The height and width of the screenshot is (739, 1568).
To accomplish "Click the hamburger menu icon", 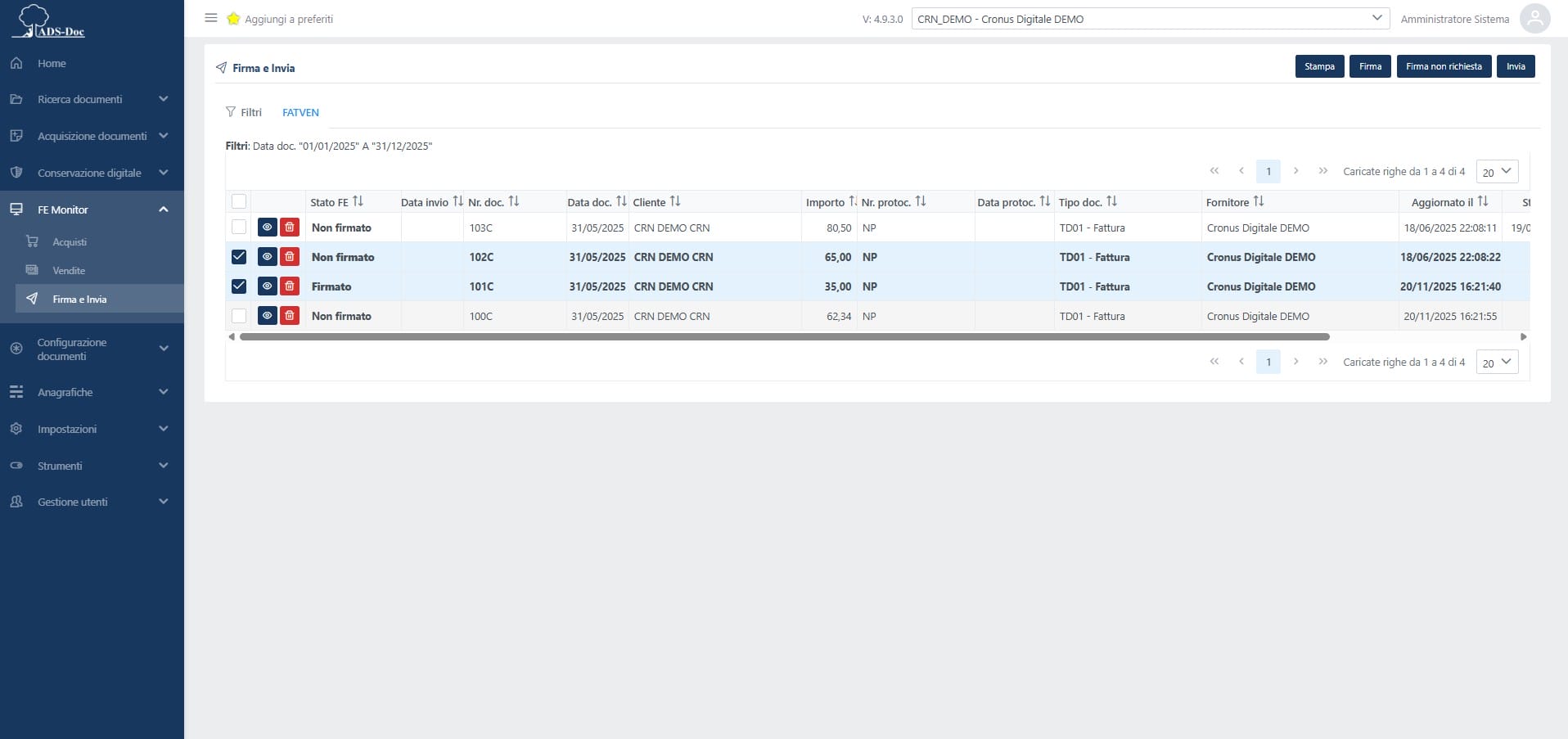I will [x=210, y=18].
